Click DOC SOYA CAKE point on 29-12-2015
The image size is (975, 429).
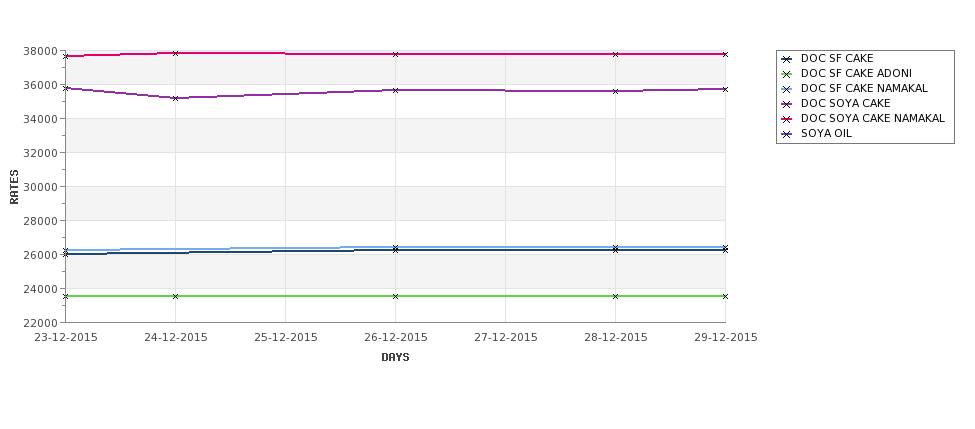click(x=725, y=90)
